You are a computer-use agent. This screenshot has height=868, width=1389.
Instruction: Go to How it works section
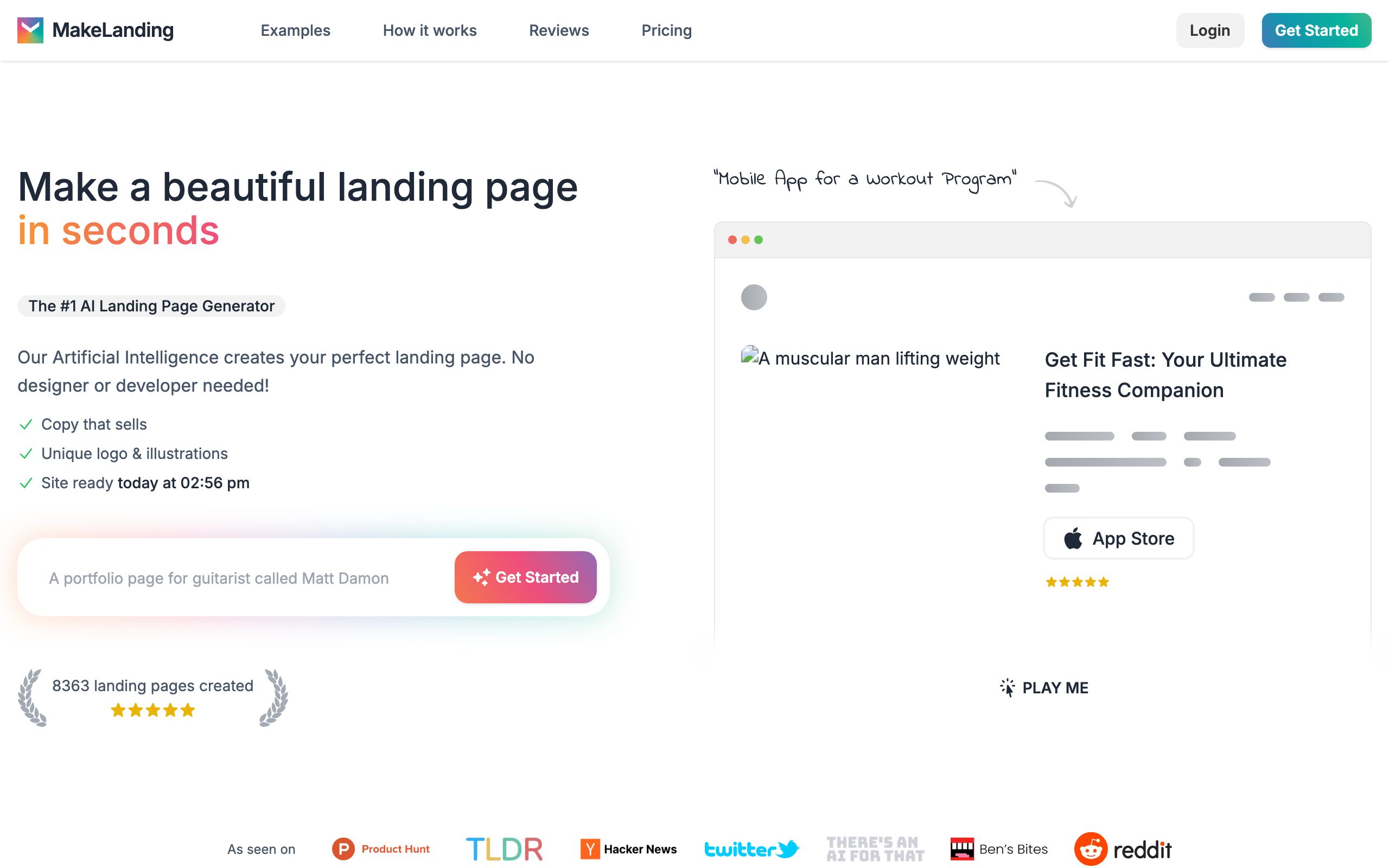[429, 30]
